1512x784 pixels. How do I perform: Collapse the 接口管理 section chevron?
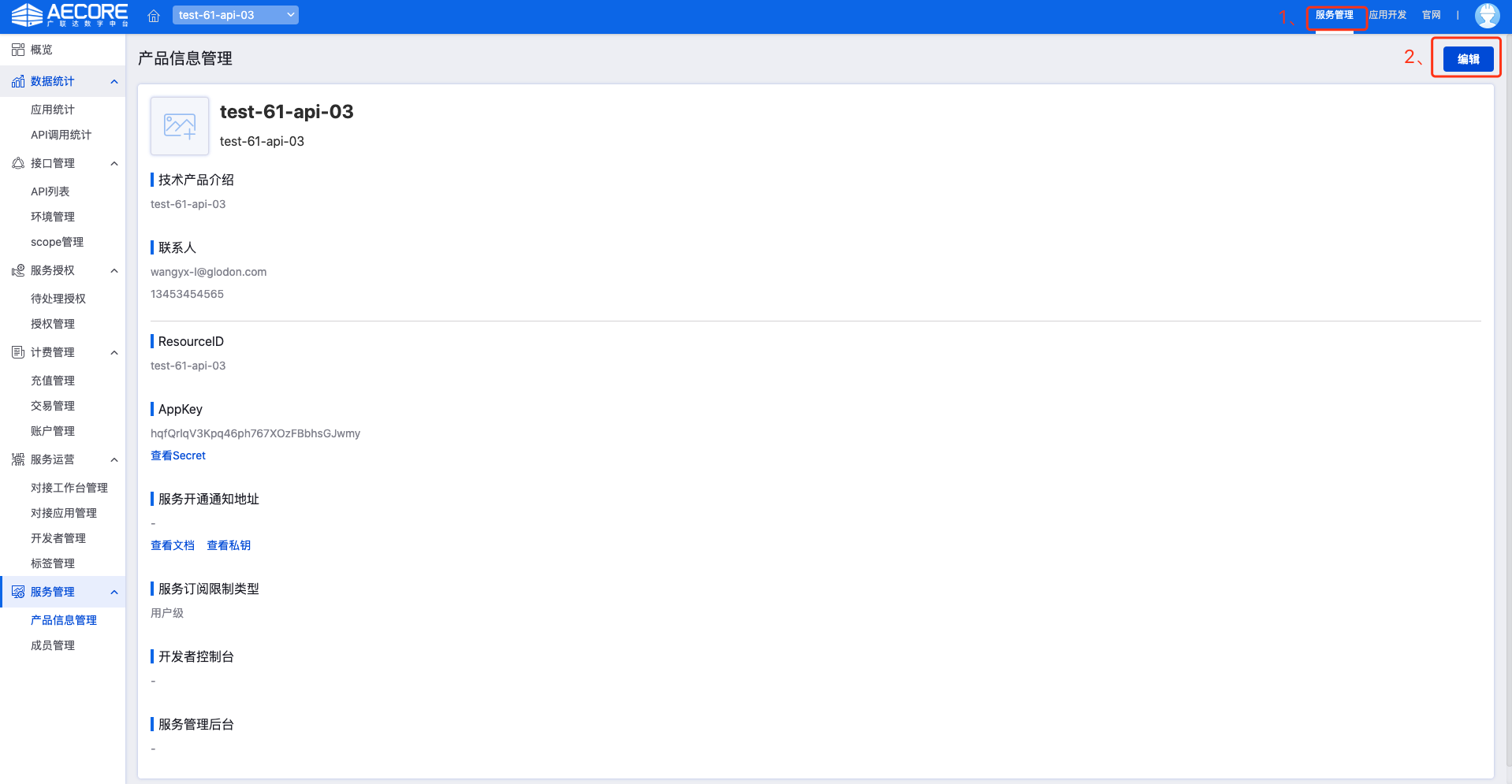pos(114,163)
